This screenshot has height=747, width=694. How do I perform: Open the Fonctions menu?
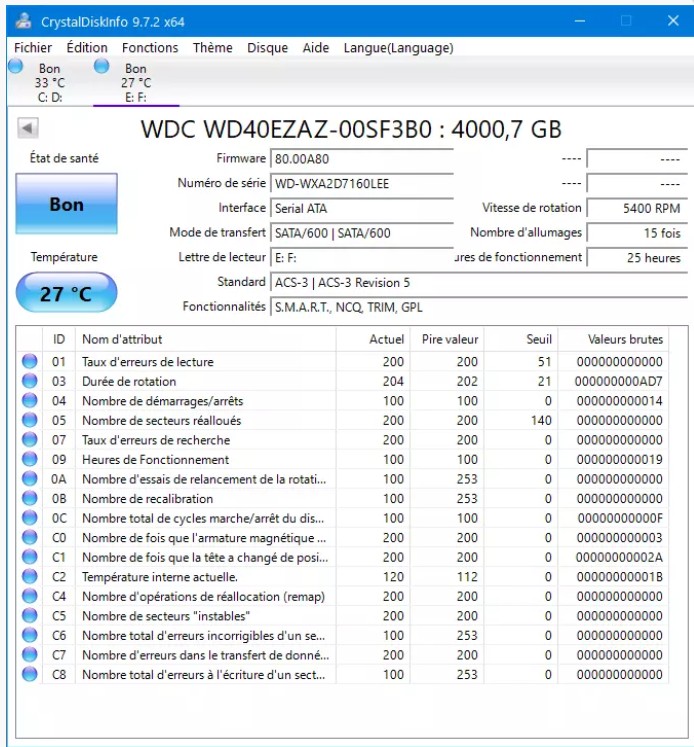tap(150, 48)
